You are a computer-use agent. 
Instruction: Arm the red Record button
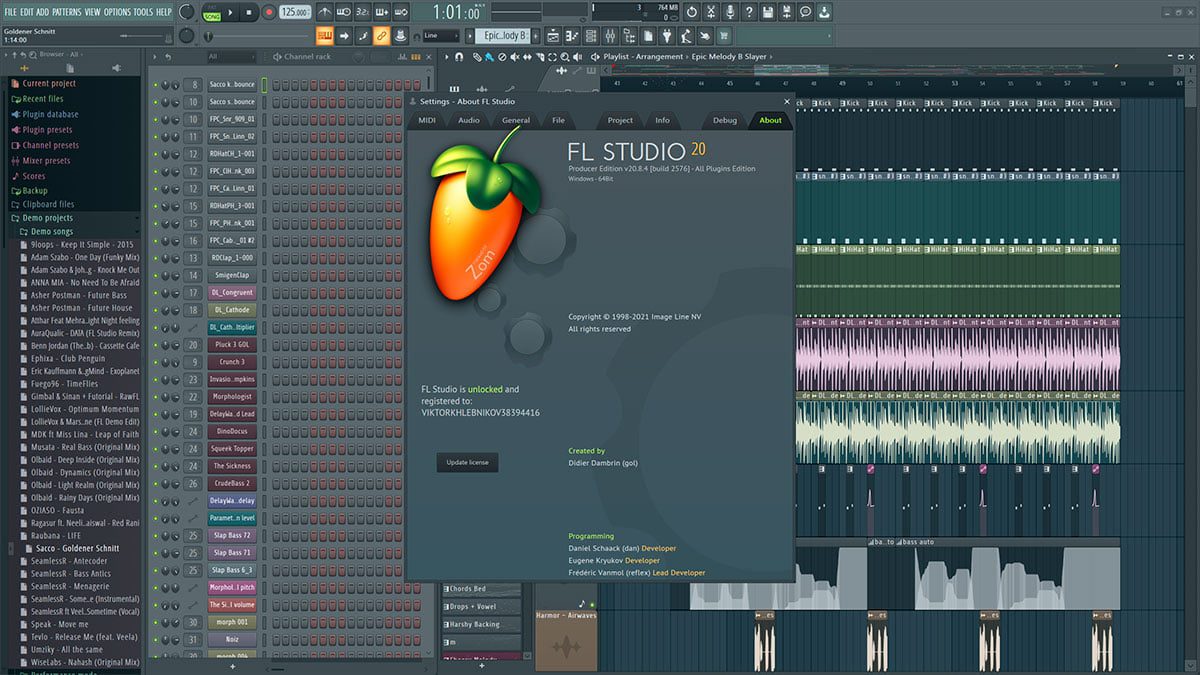tap(268, 12)
